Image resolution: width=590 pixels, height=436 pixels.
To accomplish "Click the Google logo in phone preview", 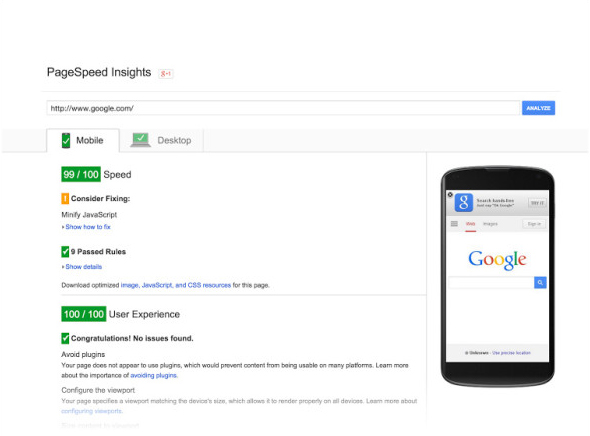I will pyautogui.click(x=497, y=259).
